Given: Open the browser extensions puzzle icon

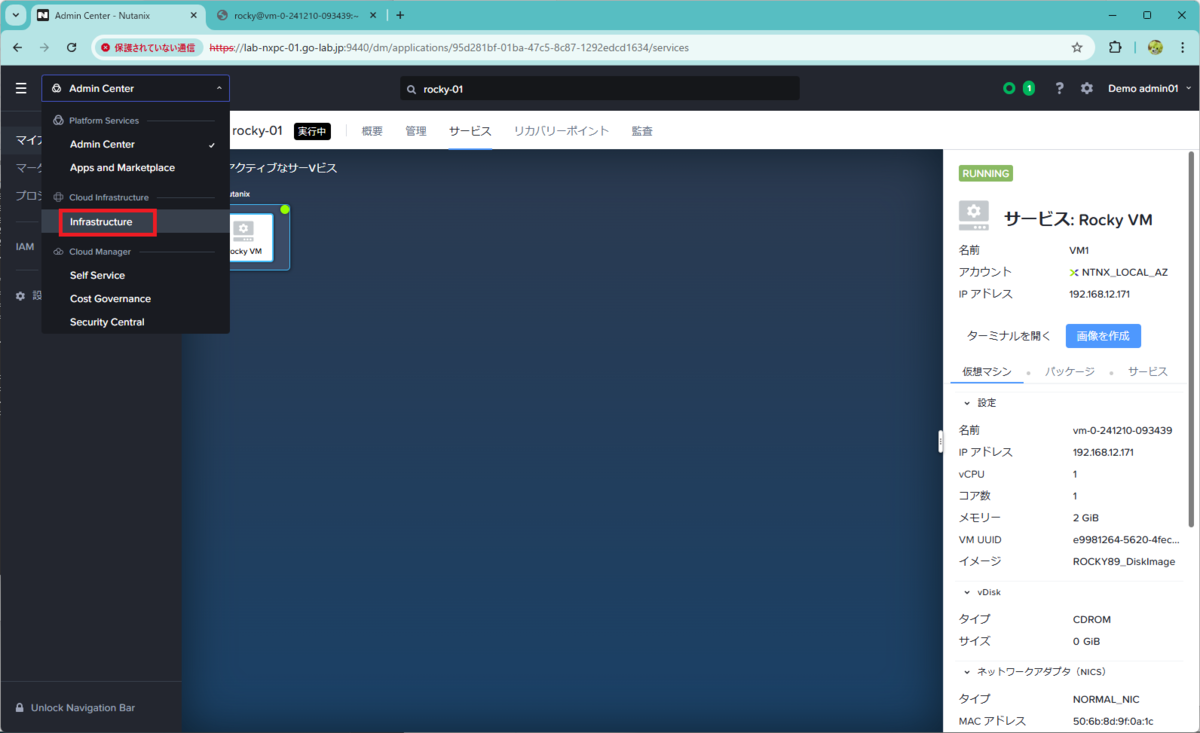Looking at the screenshot, I should (x=1115, y=47).
